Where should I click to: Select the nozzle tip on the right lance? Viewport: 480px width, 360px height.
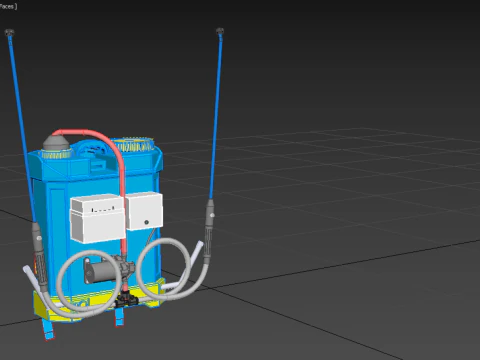(x=220, y=31)
